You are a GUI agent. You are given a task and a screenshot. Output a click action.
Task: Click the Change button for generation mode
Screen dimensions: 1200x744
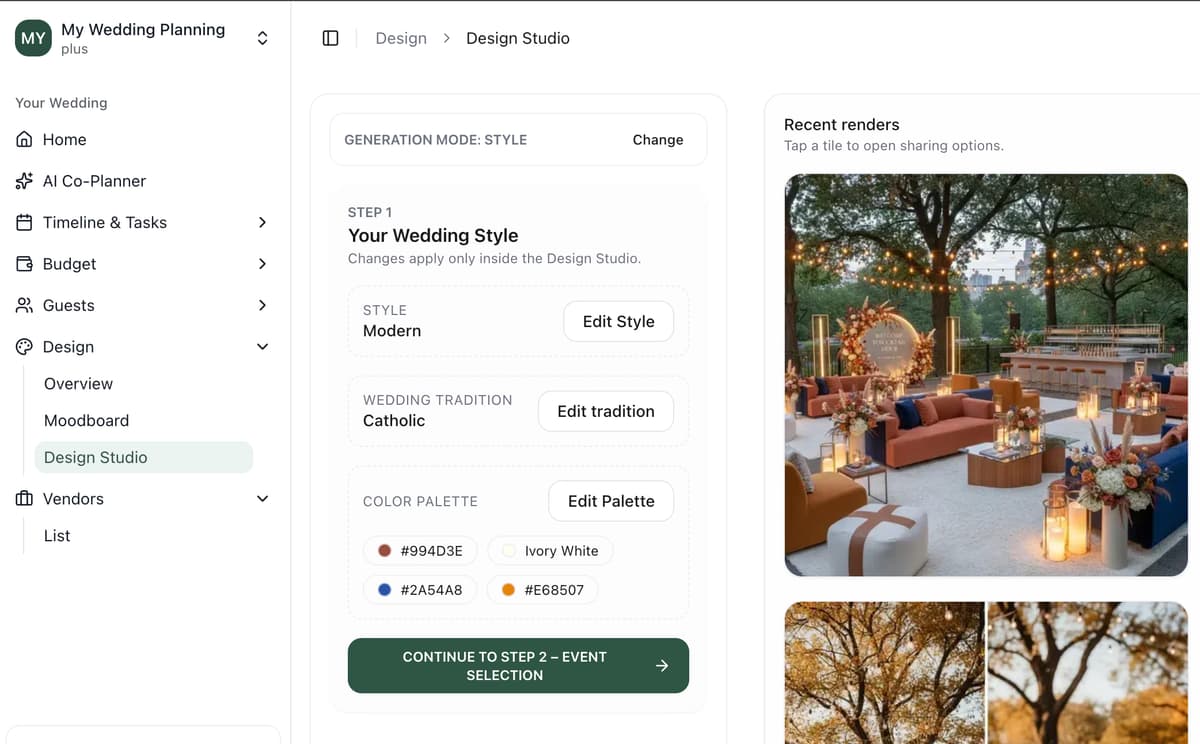coord(657,140)
